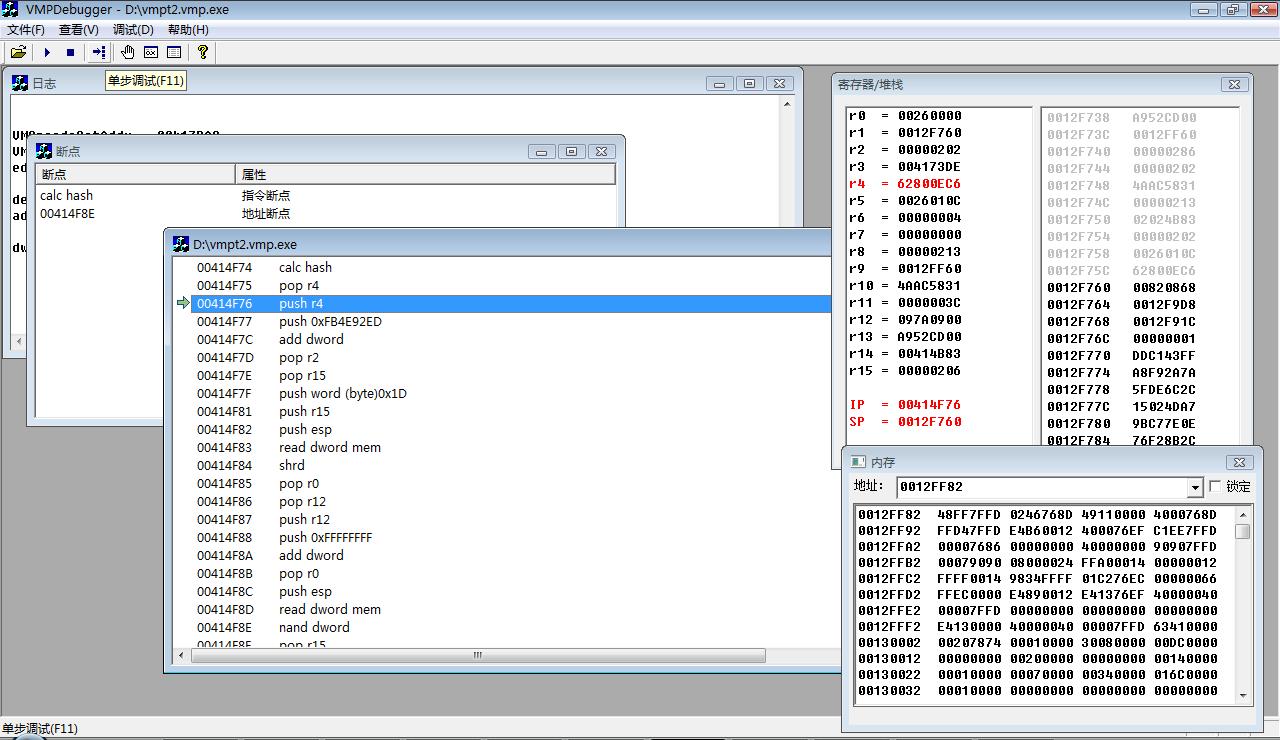Screen dimensions: 1280x740
Task: Click register r4 value 62800EC6
Action: pyautogui.click(x=929, y=184)
